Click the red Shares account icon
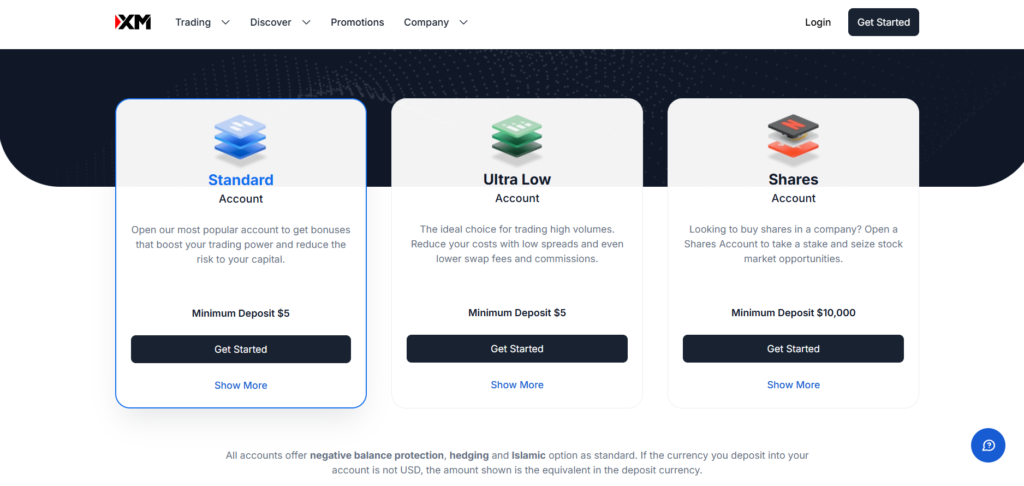This screenshot has height=486, width=1024. tap(793, 139)
